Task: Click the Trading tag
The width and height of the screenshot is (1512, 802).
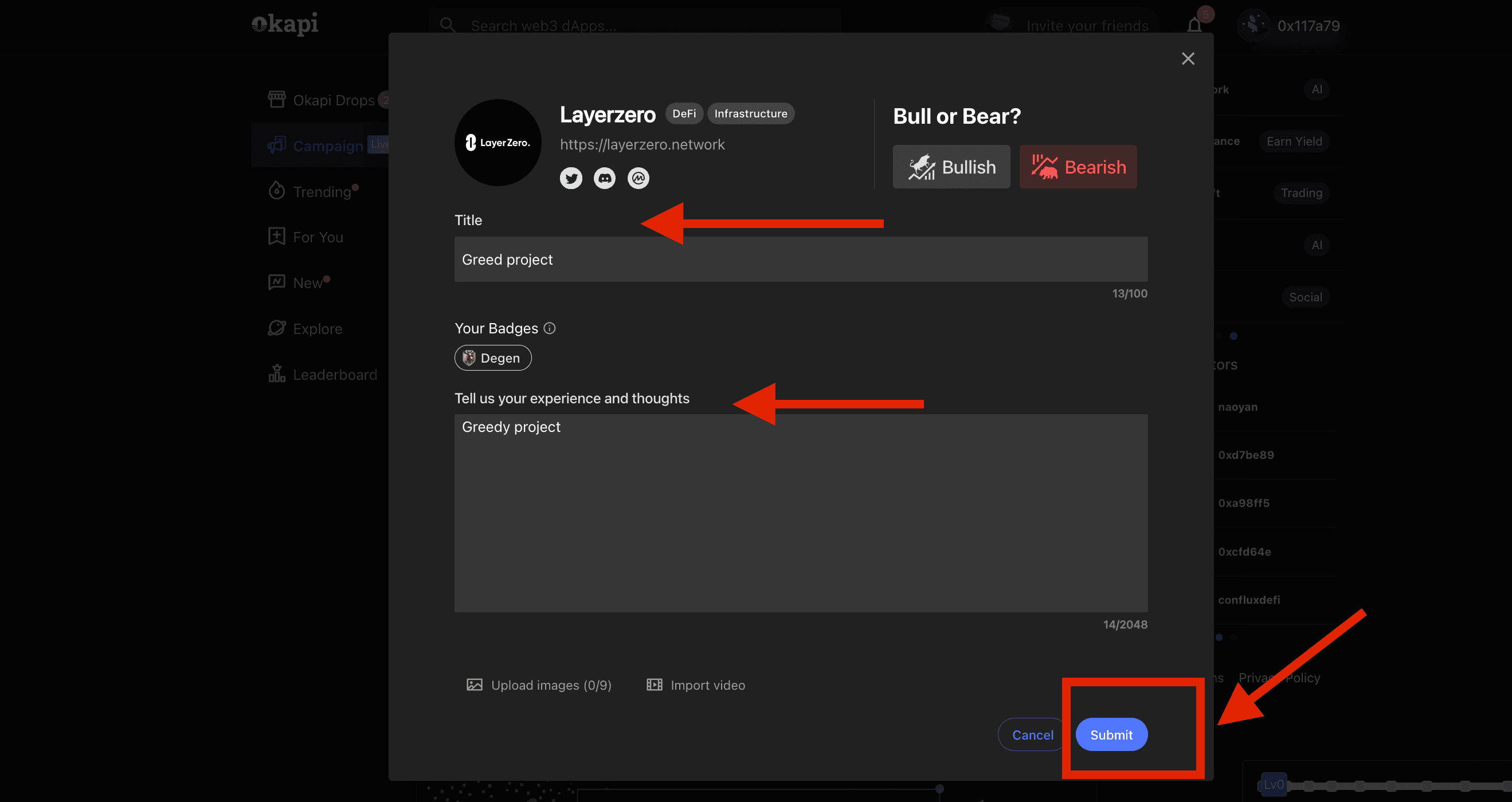Action: click(x=1301, y=193)
